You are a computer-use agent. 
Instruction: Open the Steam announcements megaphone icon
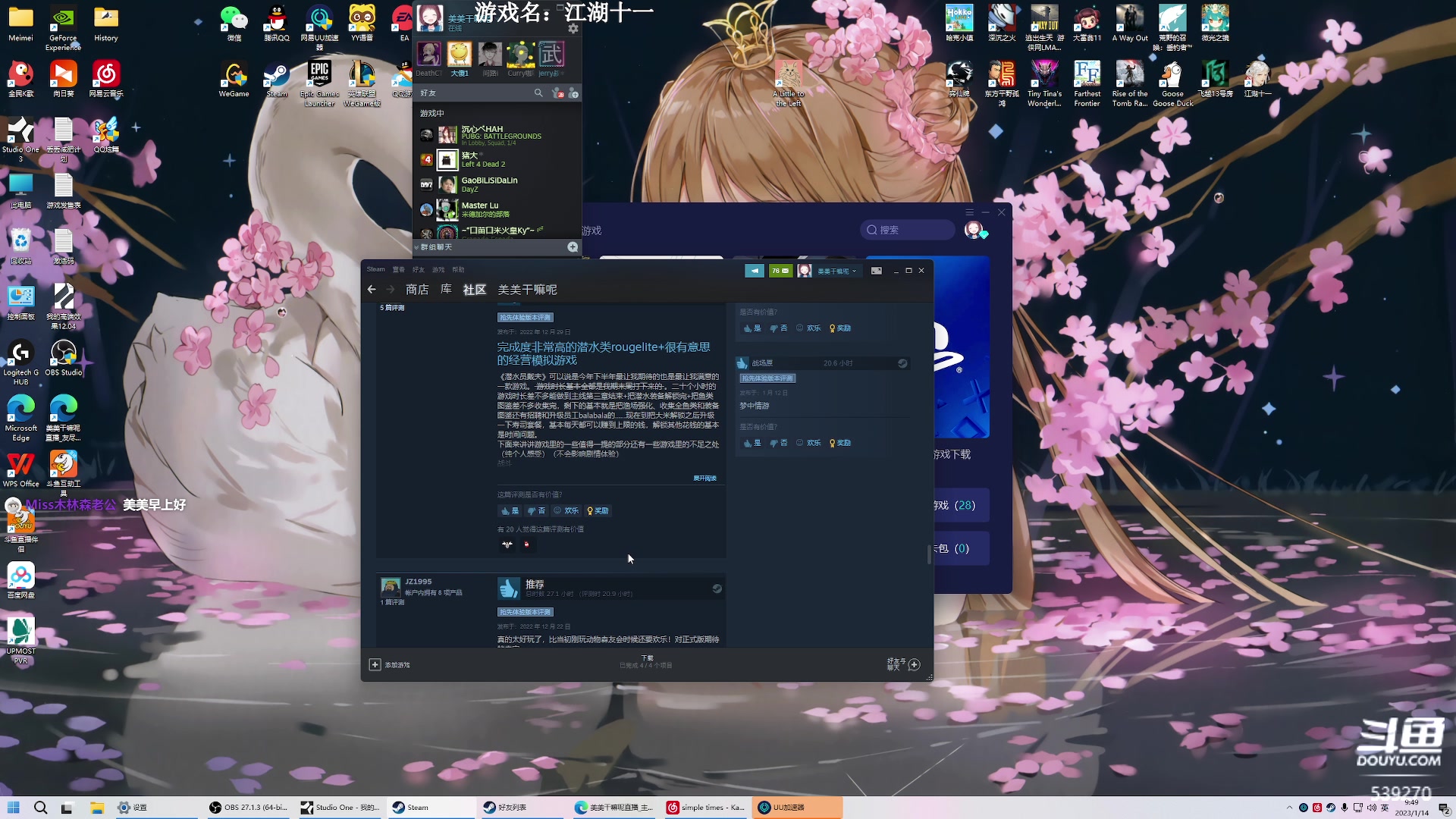[755, 271]
